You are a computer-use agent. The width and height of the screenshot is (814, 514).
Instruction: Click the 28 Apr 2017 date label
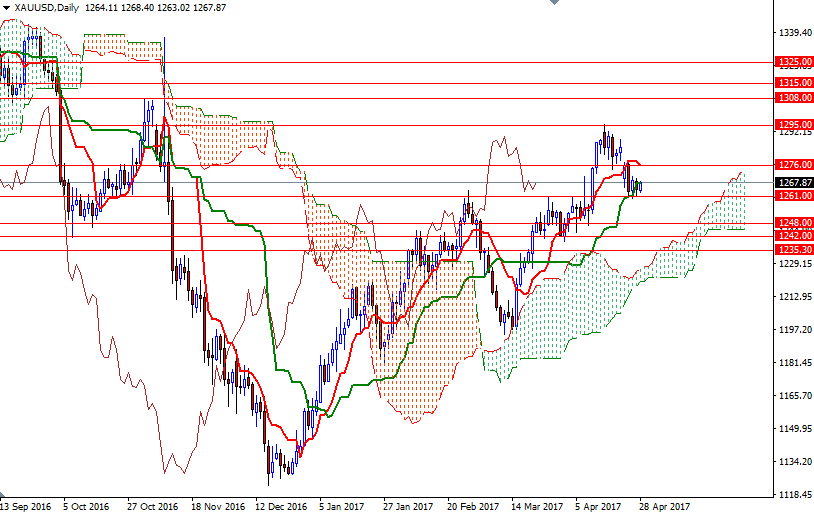[x=665, y=507]
